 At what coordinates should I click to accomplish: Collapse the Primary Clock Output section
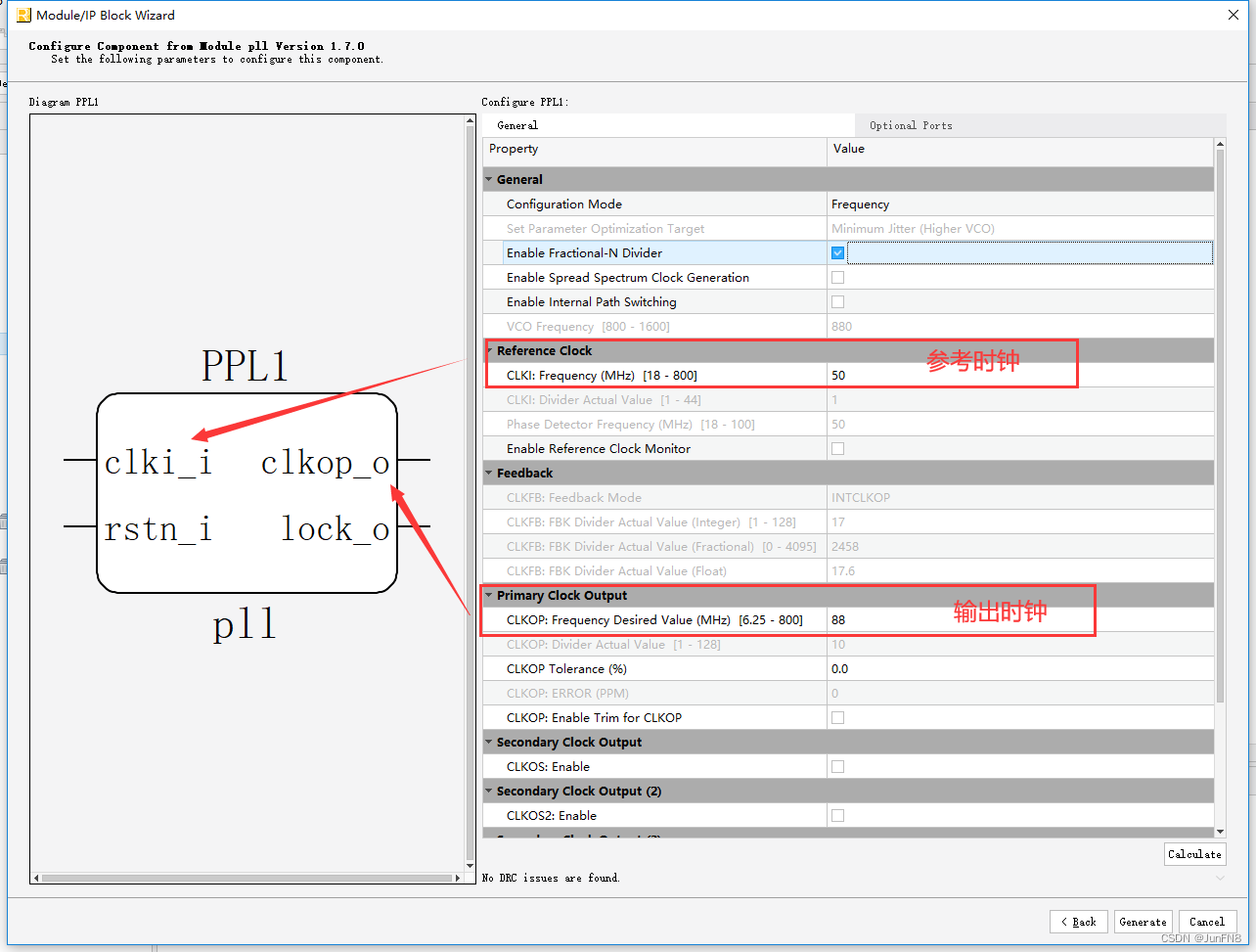[x=489, y=595]
